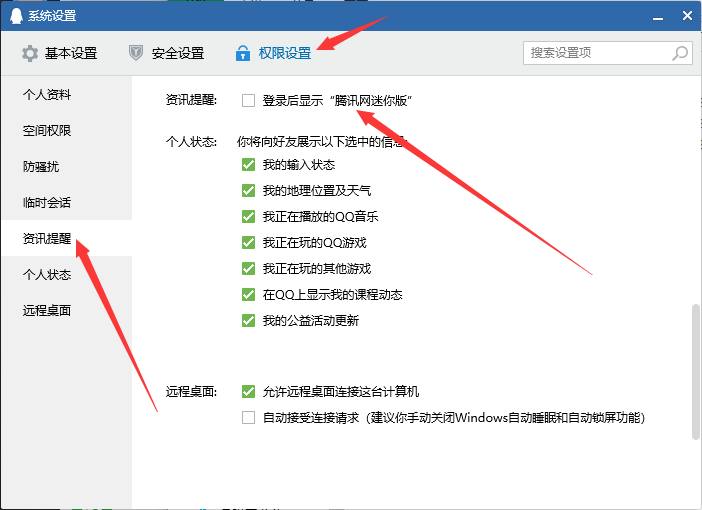The image size is (702, 510).
Task: Uncheck 我正在玩的QQ游戏
Action: pos(249,243)
